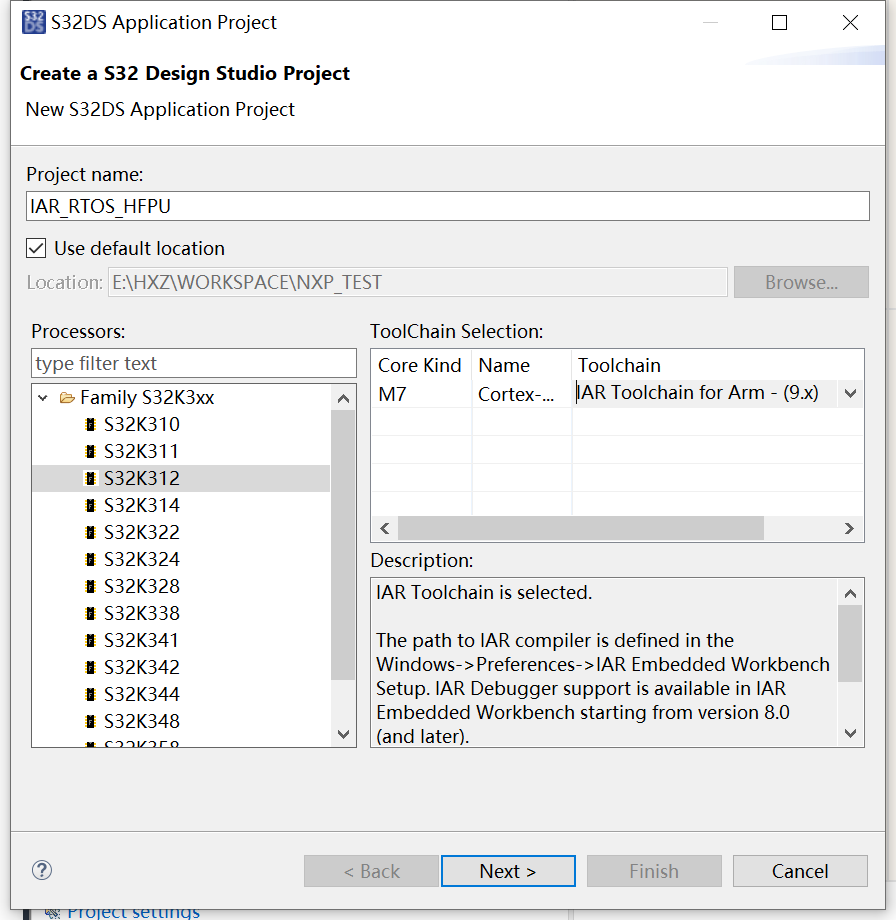
Task: Click the processor filter text box
Action: [194, 363]
